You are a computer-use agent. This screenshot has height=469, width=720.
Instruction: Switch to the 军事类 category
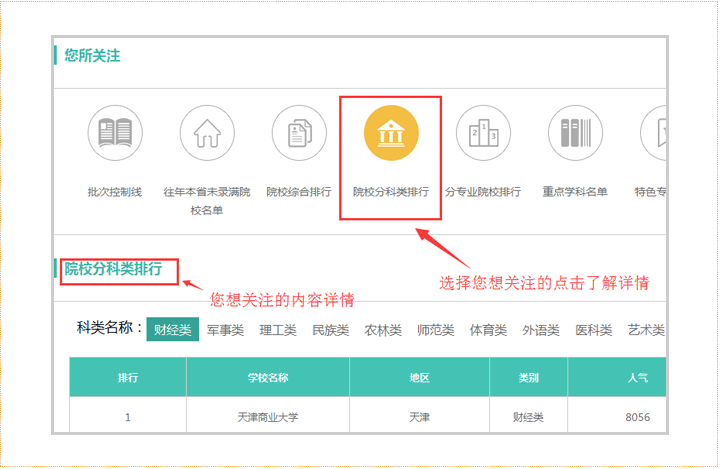coord(225,330)
